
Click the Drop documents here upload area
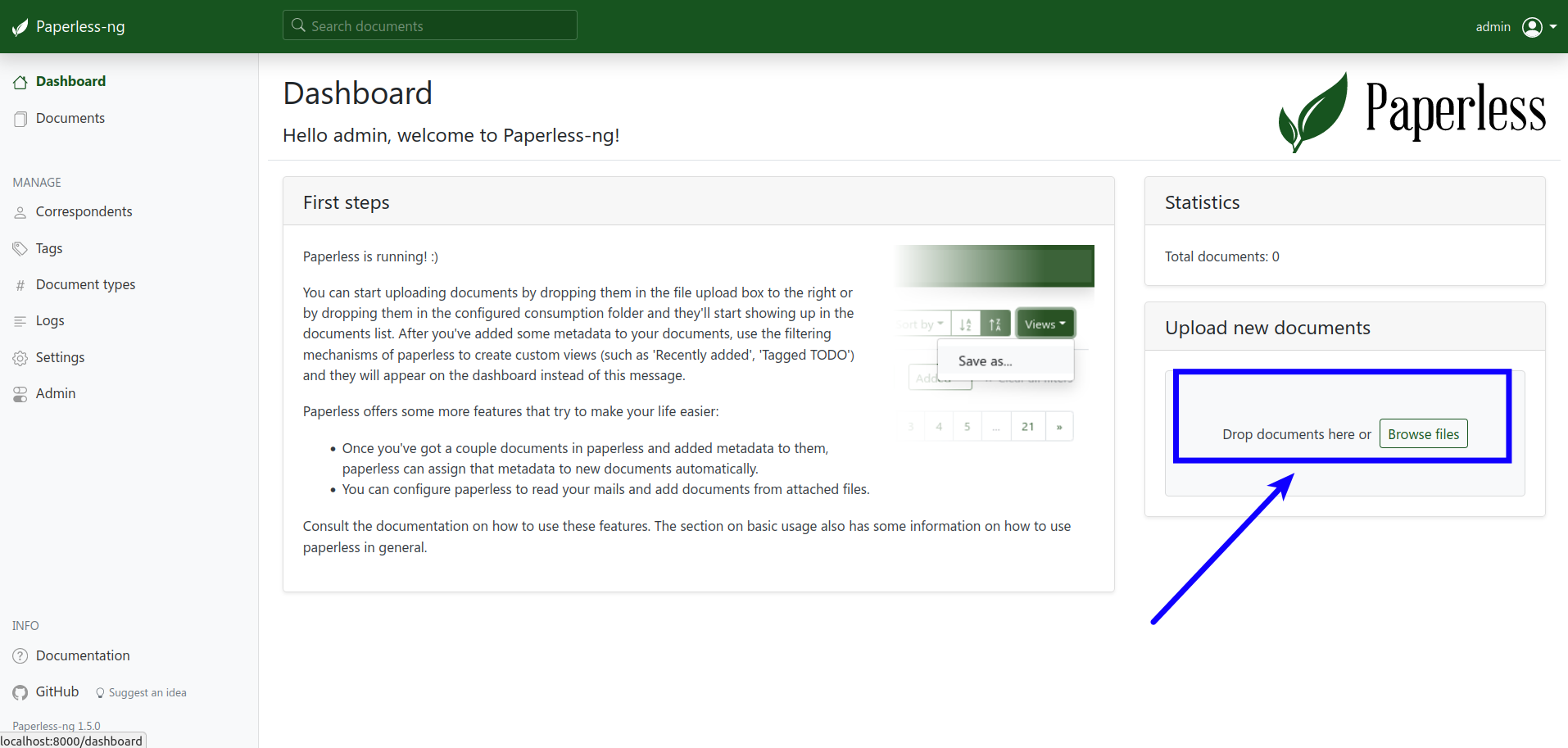[x=1344, y=433]
